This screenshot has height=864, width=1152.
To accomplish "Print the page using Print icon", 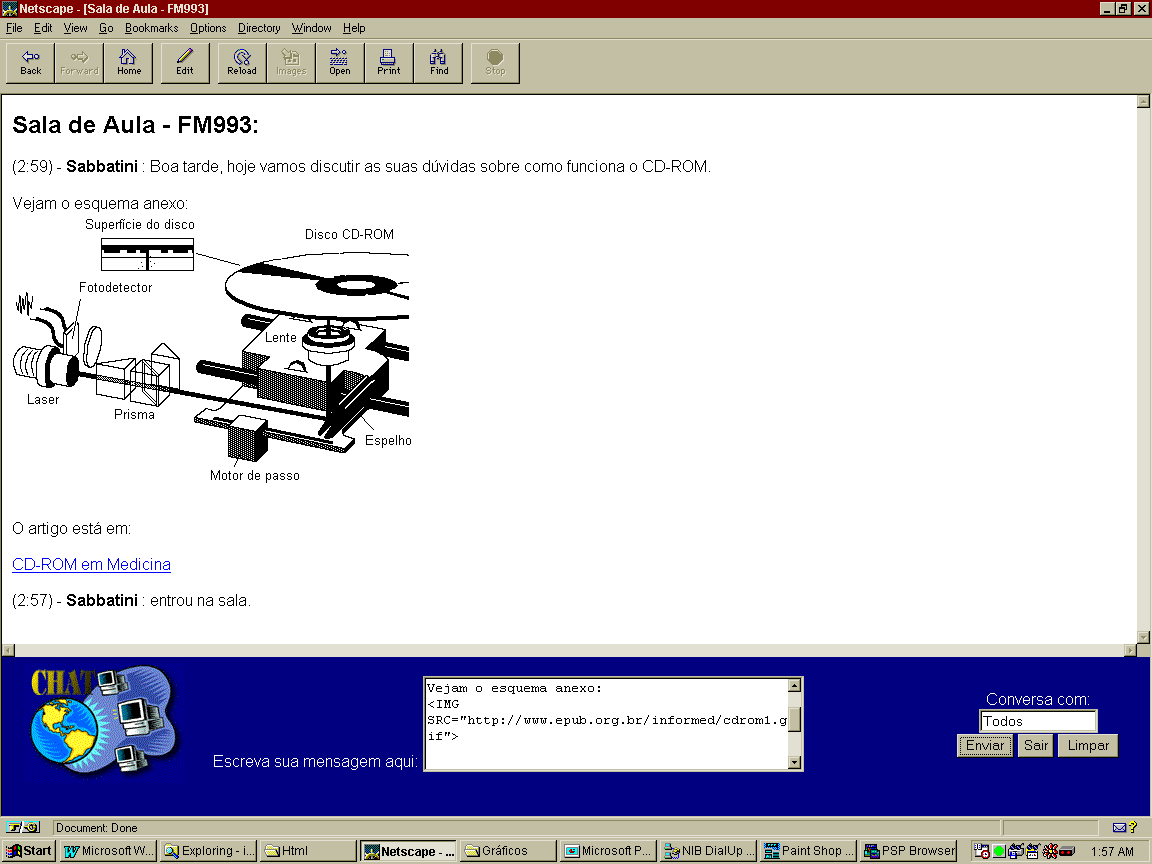I will click(389, 63).
